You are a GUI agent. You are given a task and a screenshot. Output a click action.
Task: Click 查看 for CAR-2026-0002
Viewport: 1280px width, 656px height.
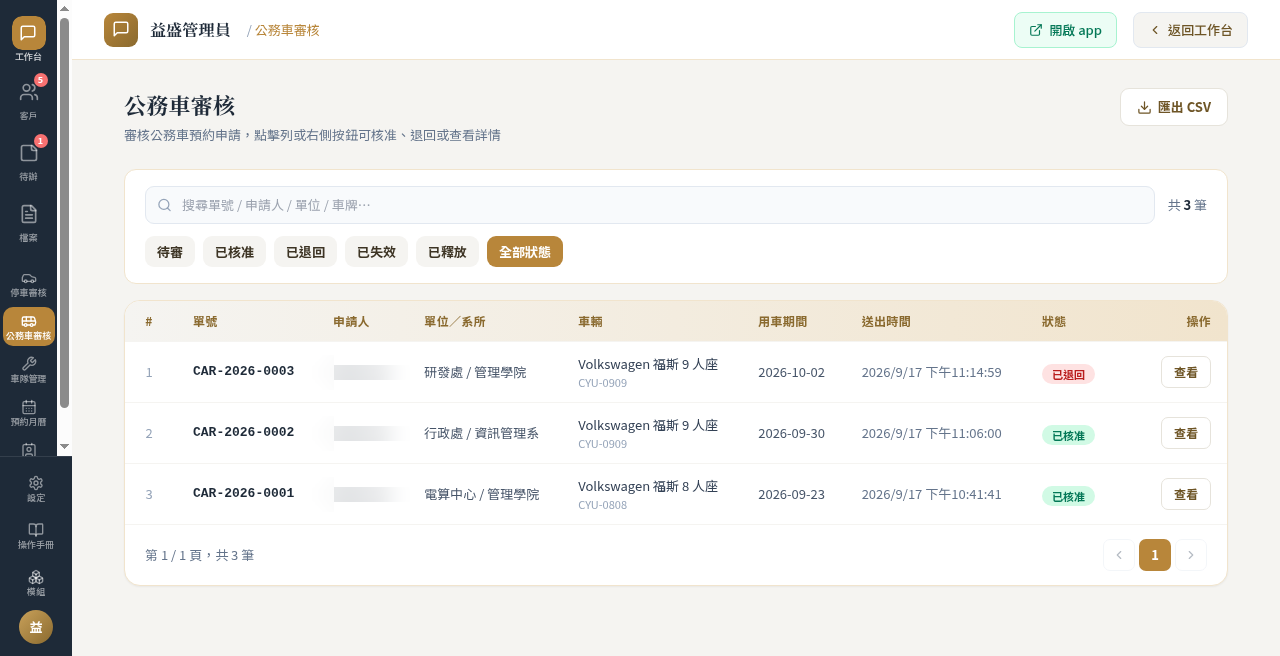coord(1186,433)
